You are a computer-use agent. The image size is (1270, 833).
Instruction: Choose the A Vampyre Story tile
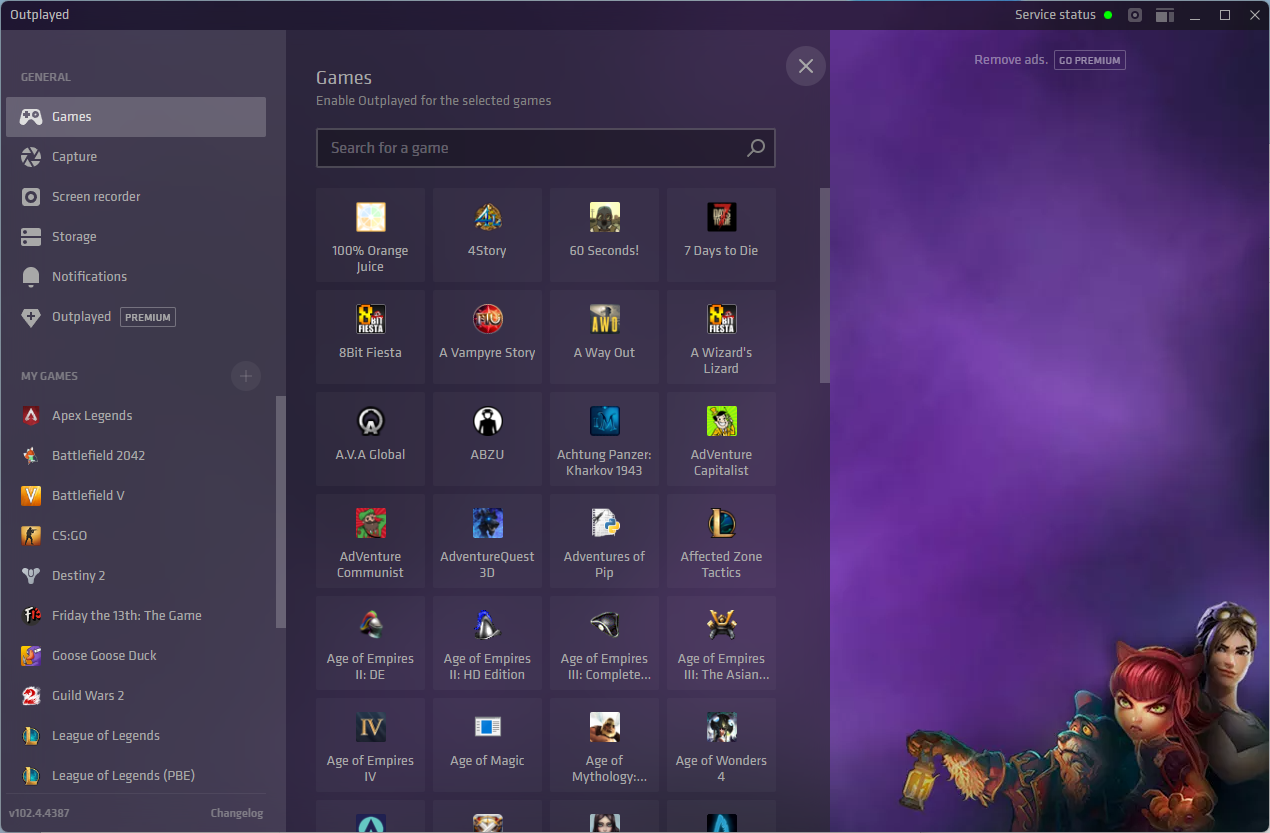pos(487,337)
